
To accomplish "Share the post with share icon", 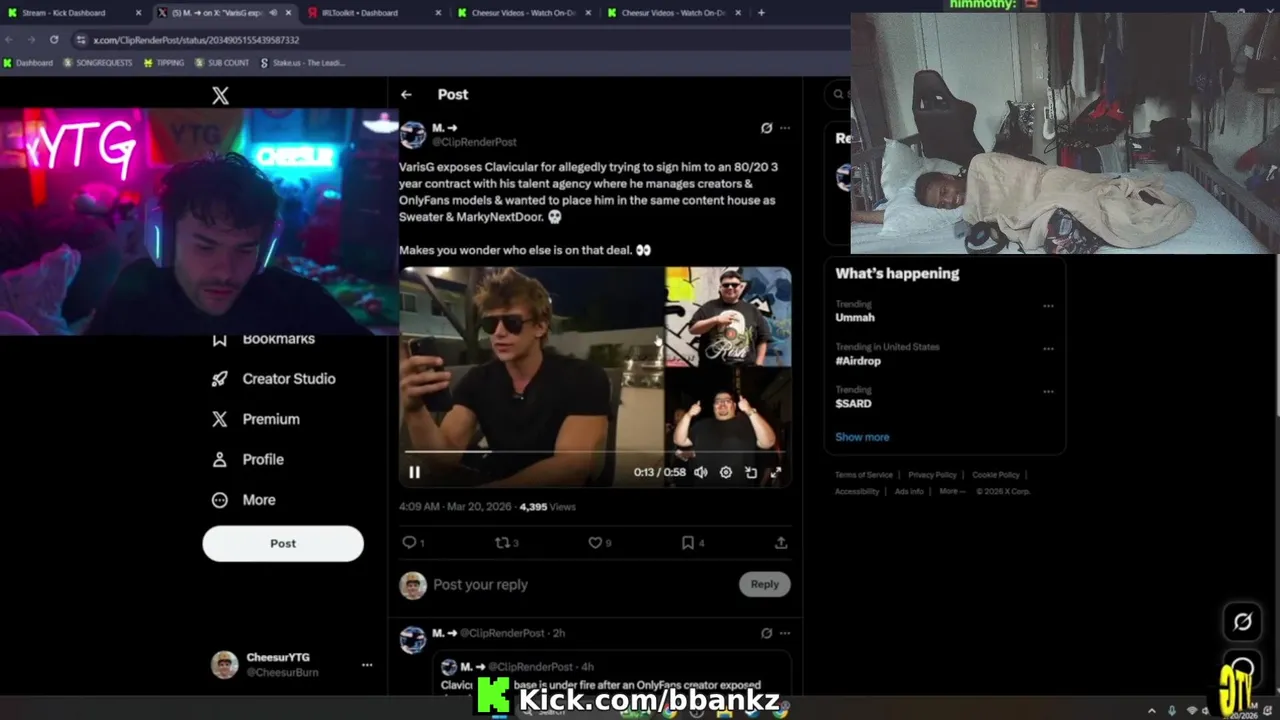I will tap(781, 542).
